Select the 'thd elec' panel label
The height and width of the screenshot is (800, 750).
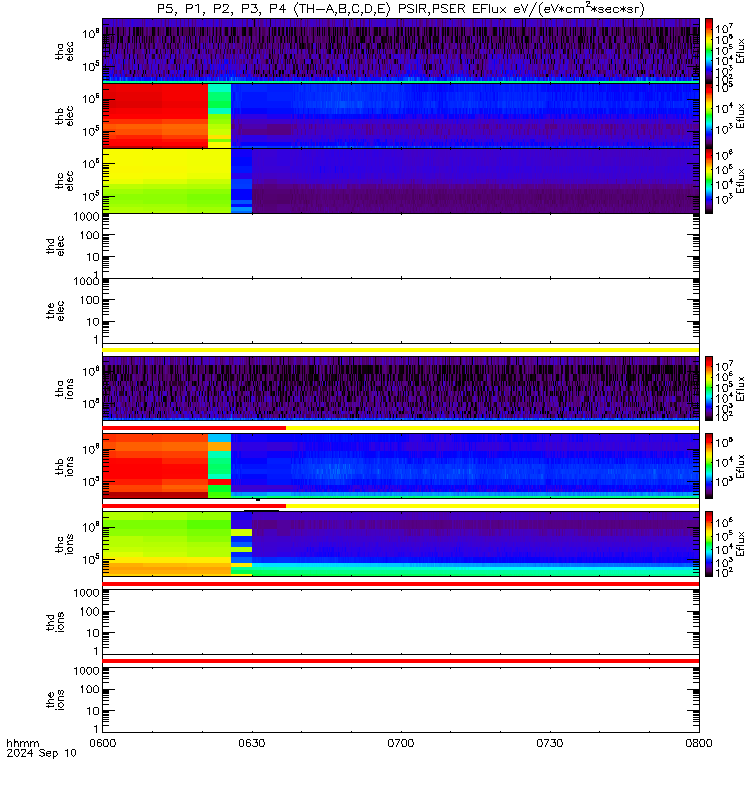point(56,245)
